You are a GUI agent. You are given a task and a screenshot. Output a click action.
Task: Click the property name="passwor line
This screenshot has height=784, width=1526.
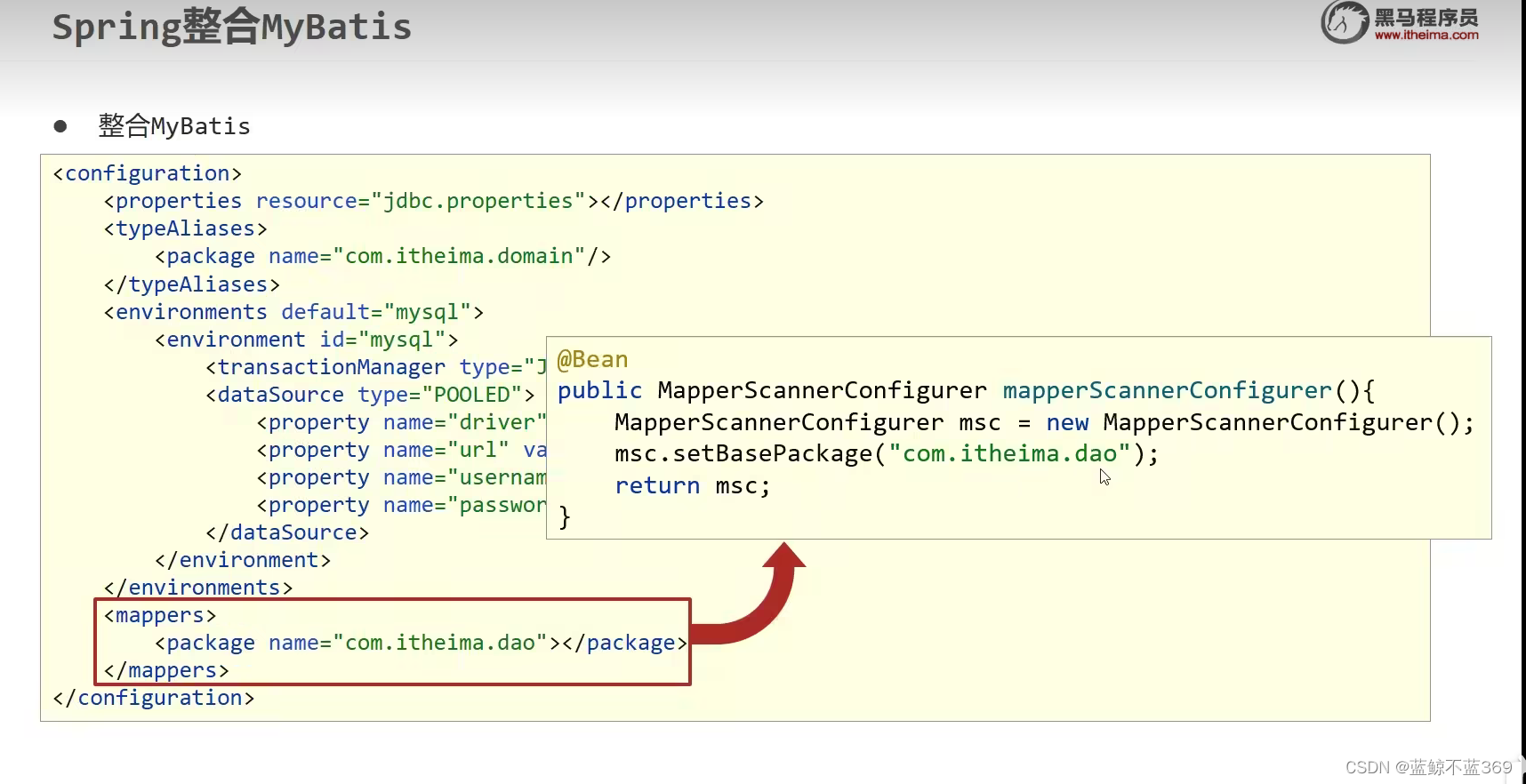coord(402,505)
